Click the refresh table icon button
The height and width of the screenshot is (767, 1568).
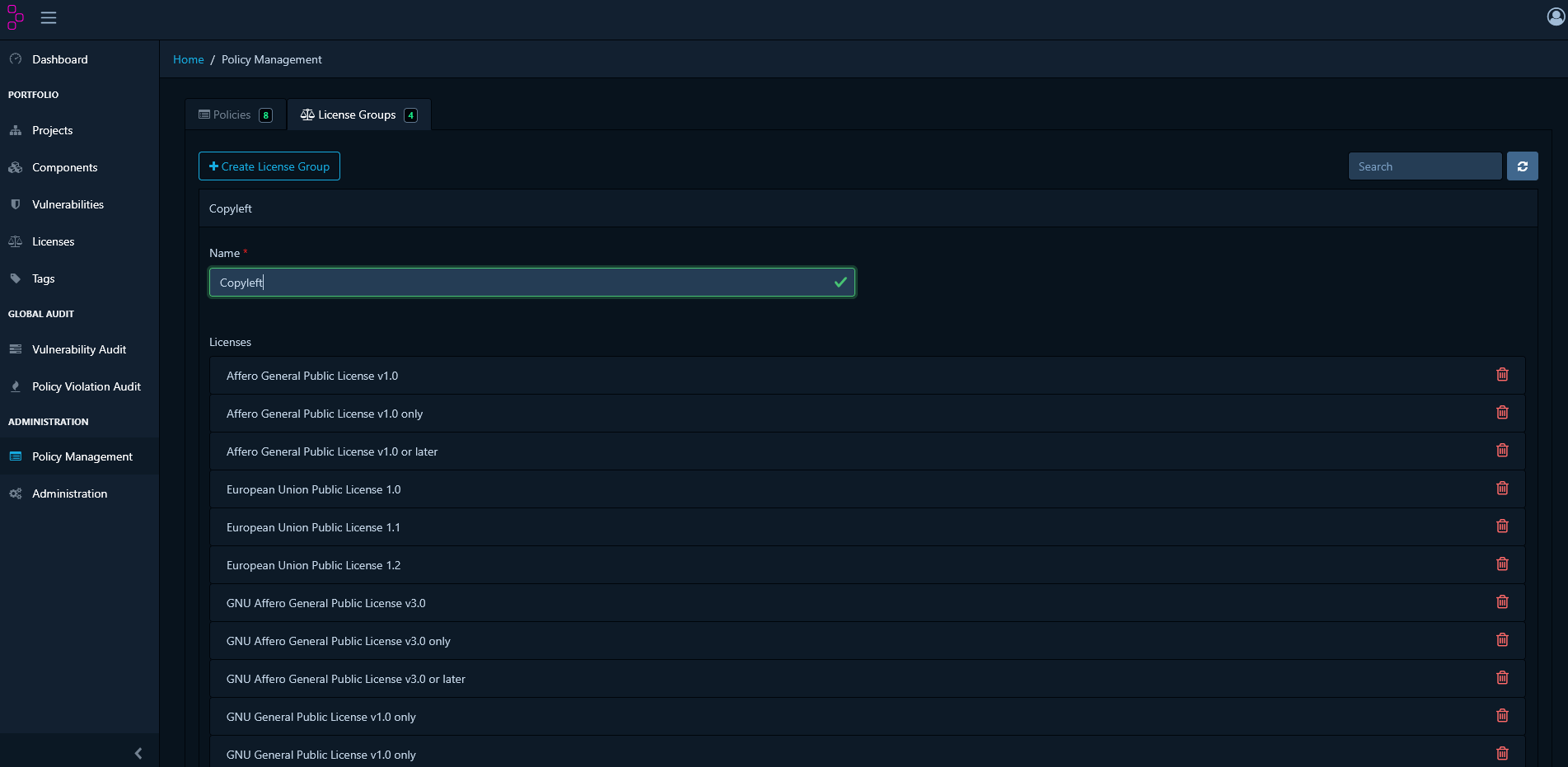(1523, 166)
